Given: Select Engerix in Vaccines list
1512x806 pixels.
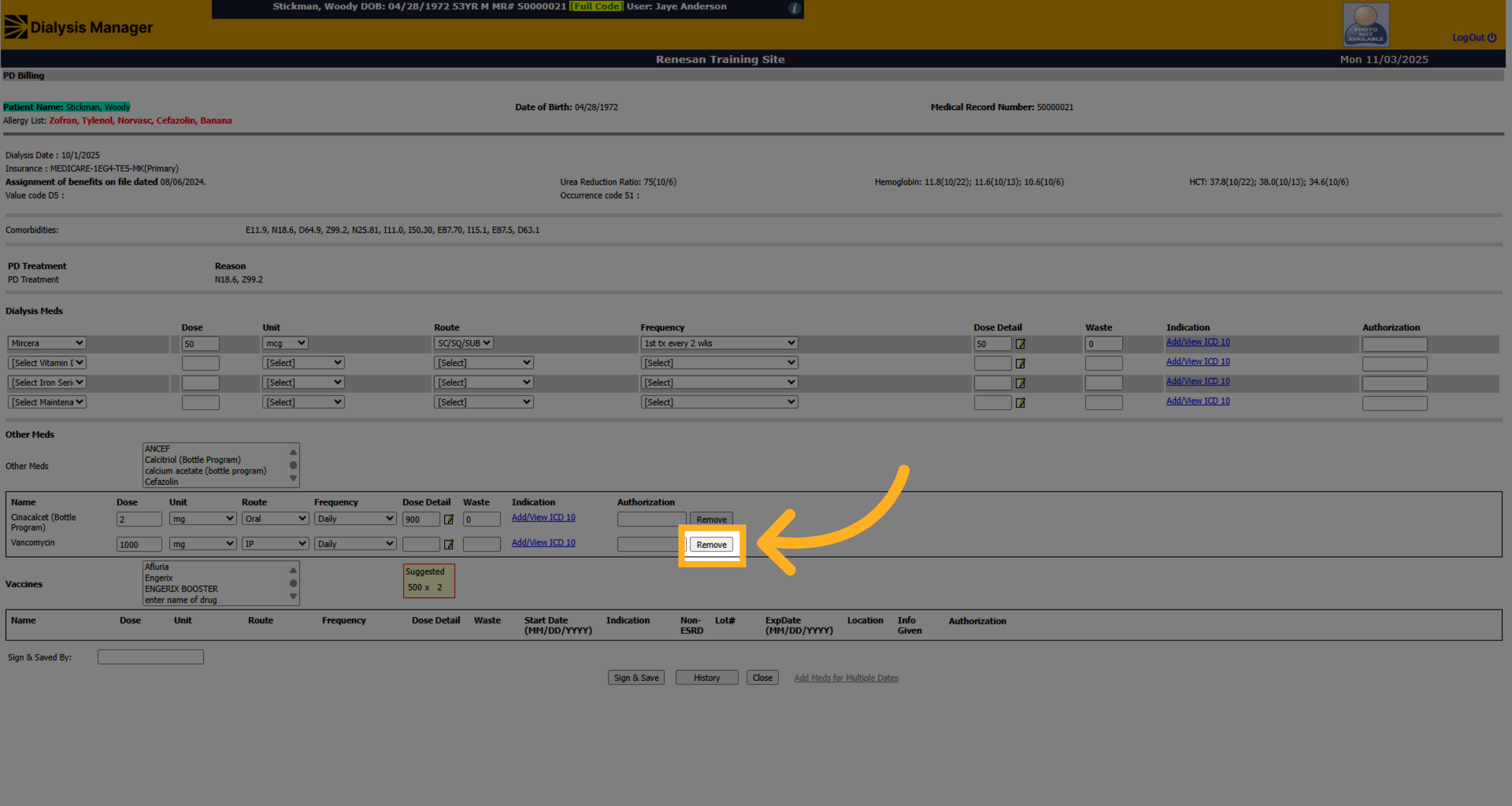Looking at the screenshot, I should tap(159, 578).
